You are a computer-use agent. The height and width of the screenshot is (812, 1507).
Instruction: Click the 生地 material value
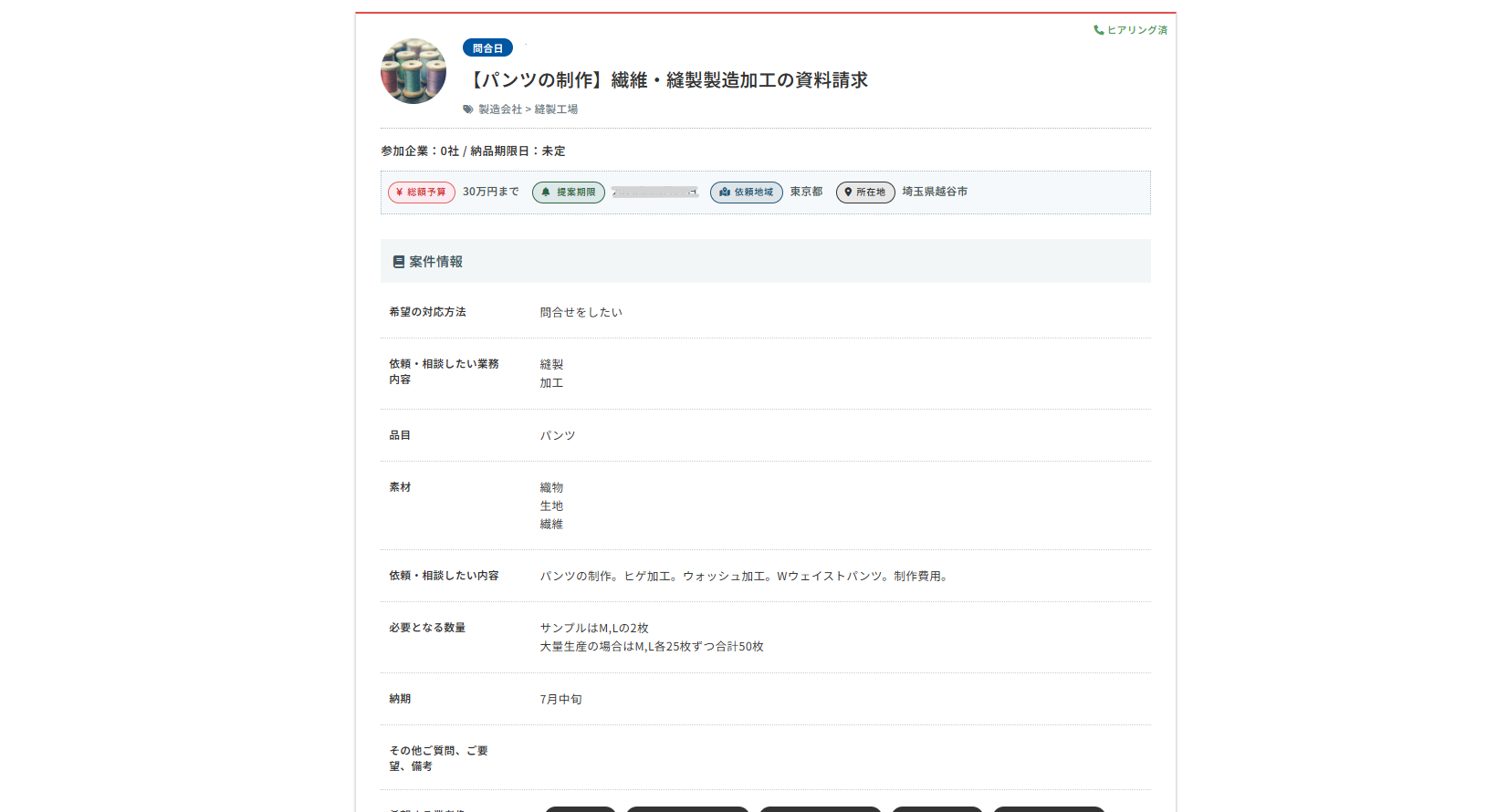point(551,505)
